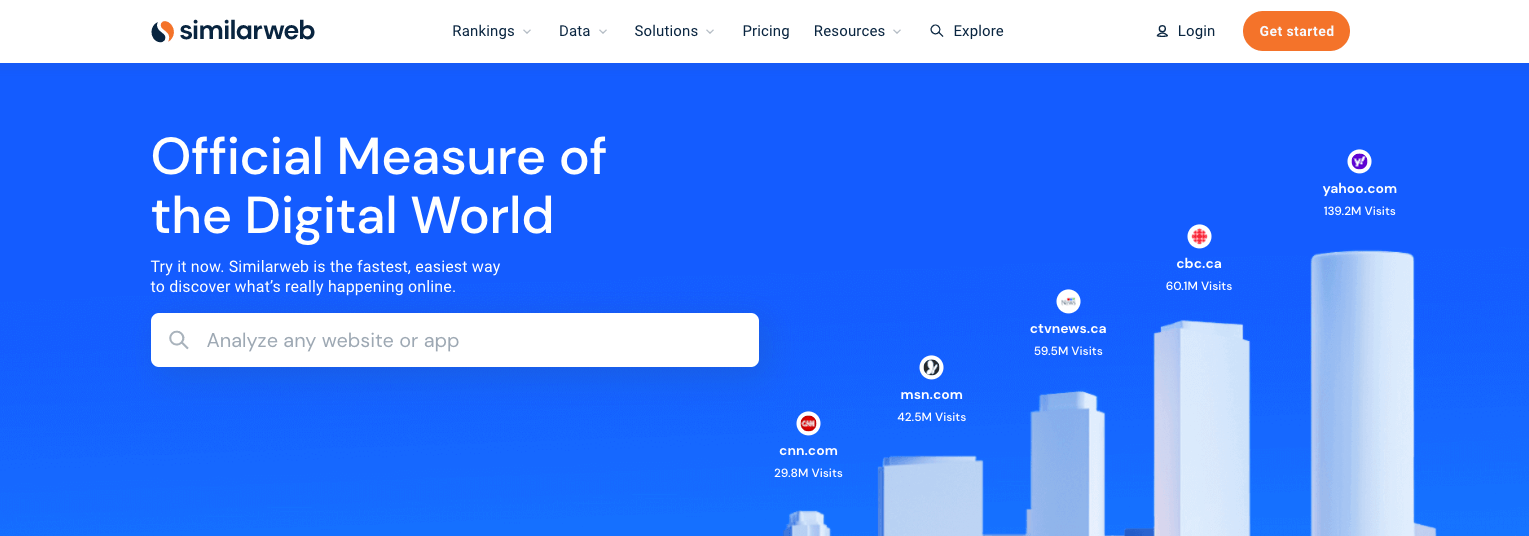1529x536 pixels.
Task: Click the cnn.com label
Action: 808,450
